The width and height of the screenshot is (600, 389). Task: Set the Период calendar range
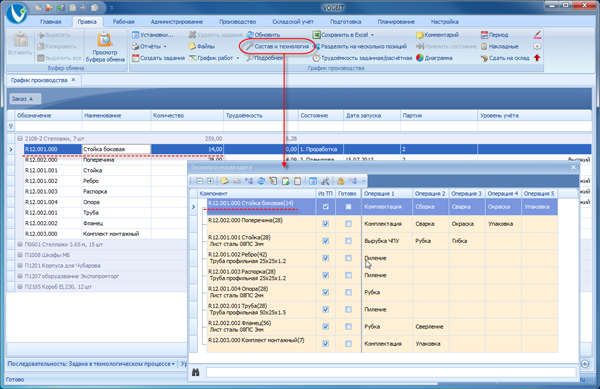pos(494,35)
